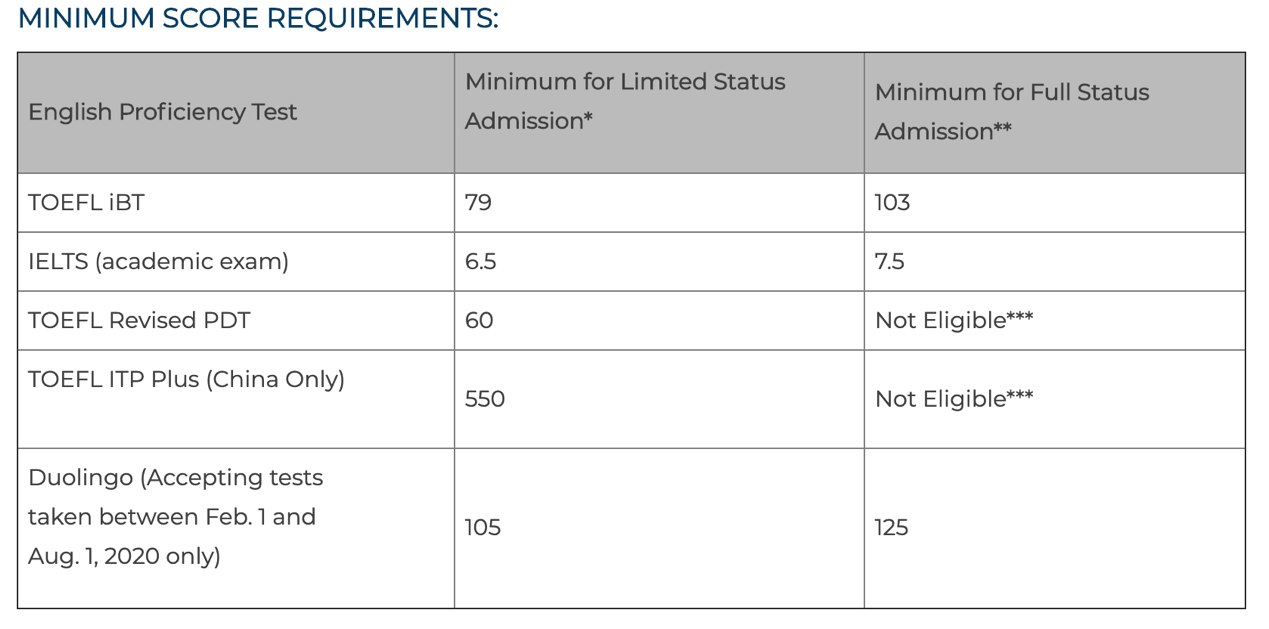Click the TOEFL iBT full score 103
This screenshot has width=1269, height=629.
892,202
